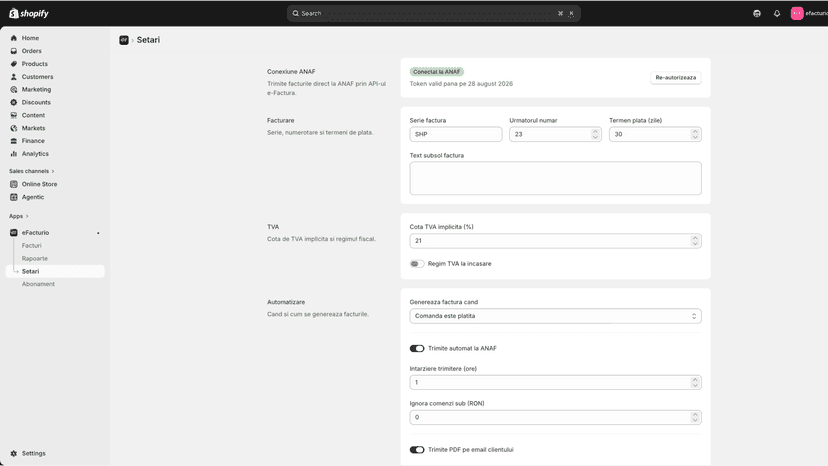Viewport: 828px width, 466px height.
Task: Click the Shopify logo
Action: pos(29,13)
